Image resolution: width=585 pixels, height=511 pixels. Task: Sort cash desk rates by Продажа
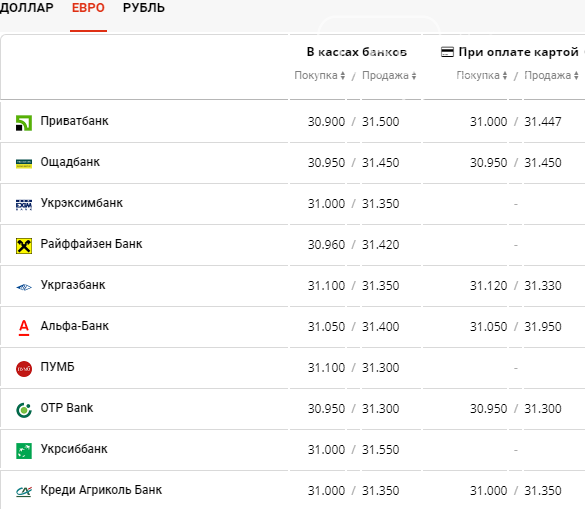[389, 75]
